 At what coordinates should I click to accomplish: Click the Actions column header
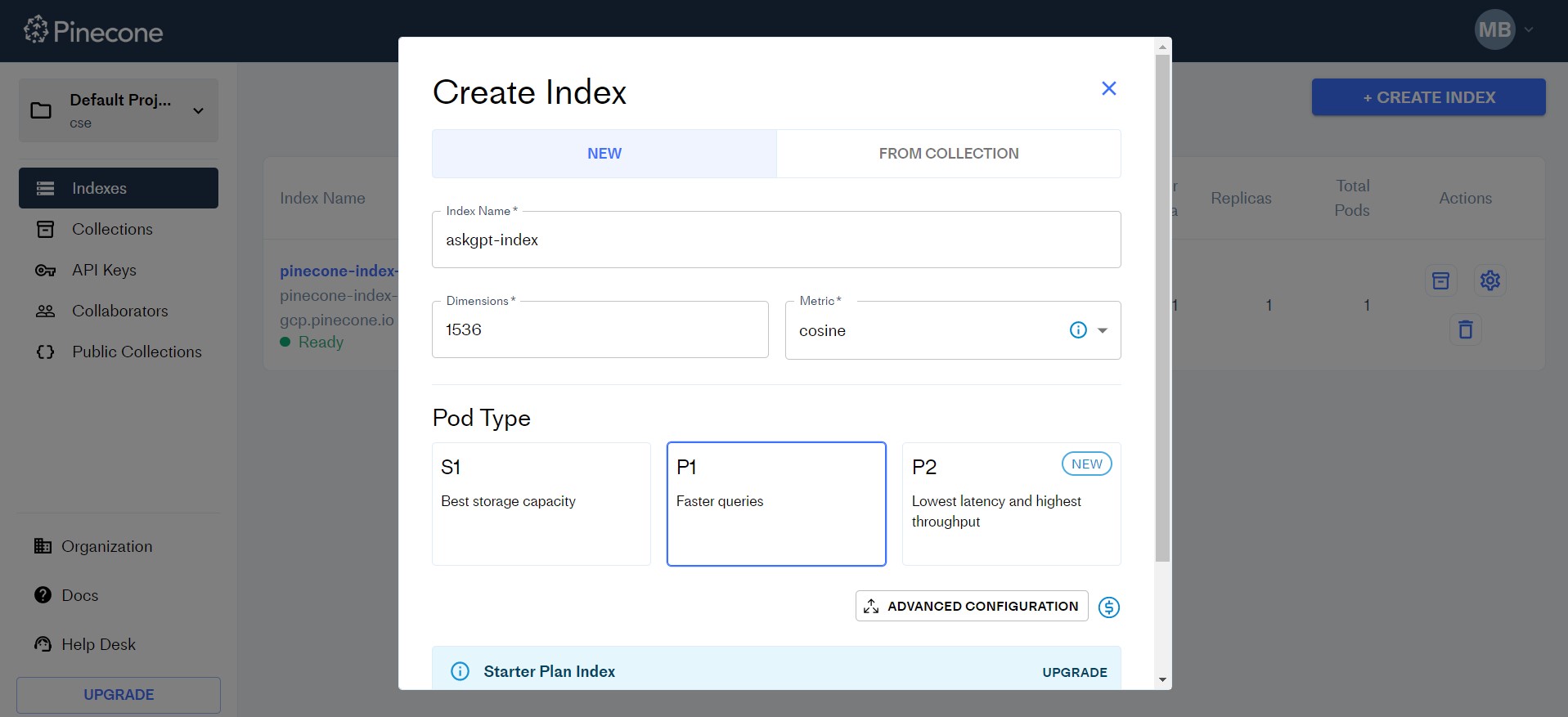tap(1465, 198)
